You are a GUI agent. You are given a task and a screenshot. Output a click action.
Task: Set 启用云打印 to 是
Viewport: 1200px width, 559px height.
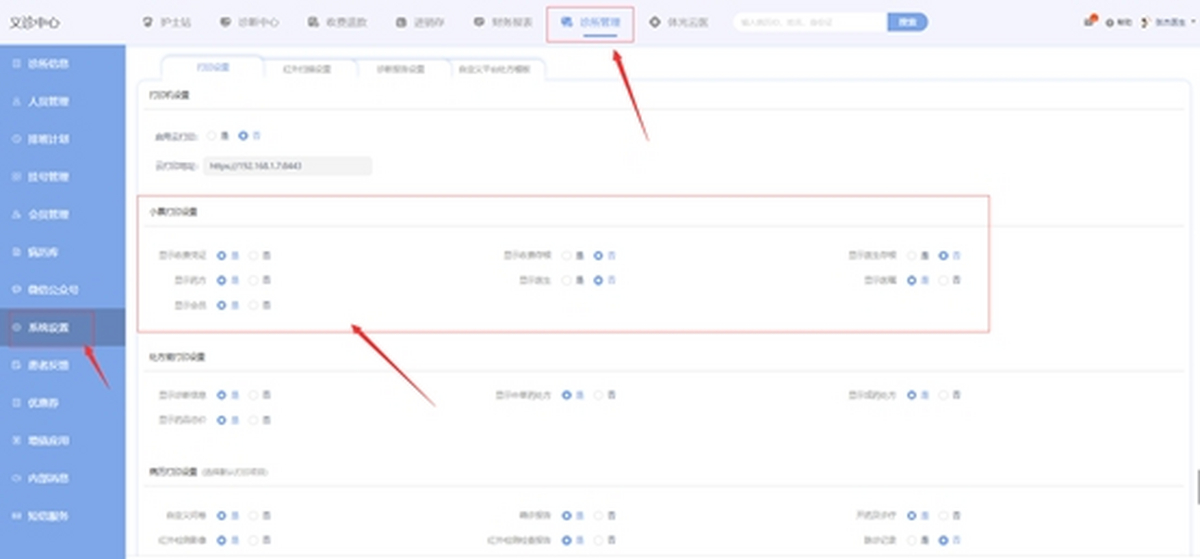(x=211, y=135)
